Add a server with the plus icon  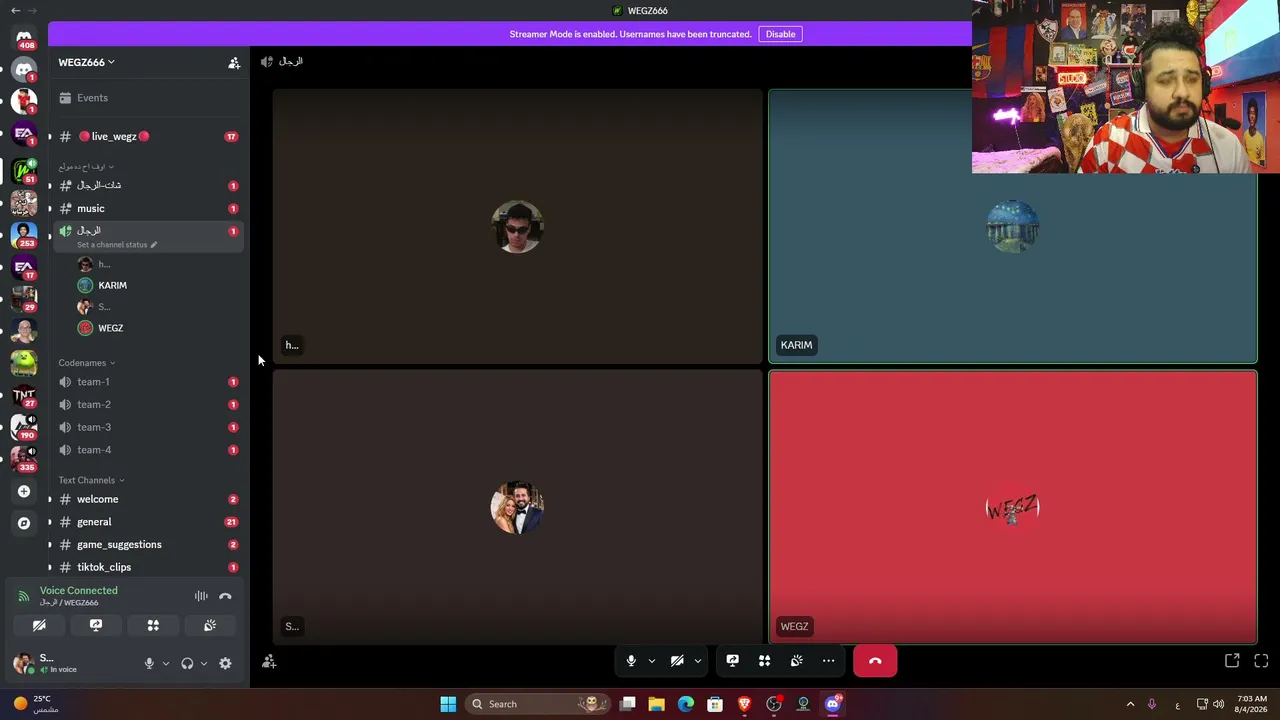24,491
